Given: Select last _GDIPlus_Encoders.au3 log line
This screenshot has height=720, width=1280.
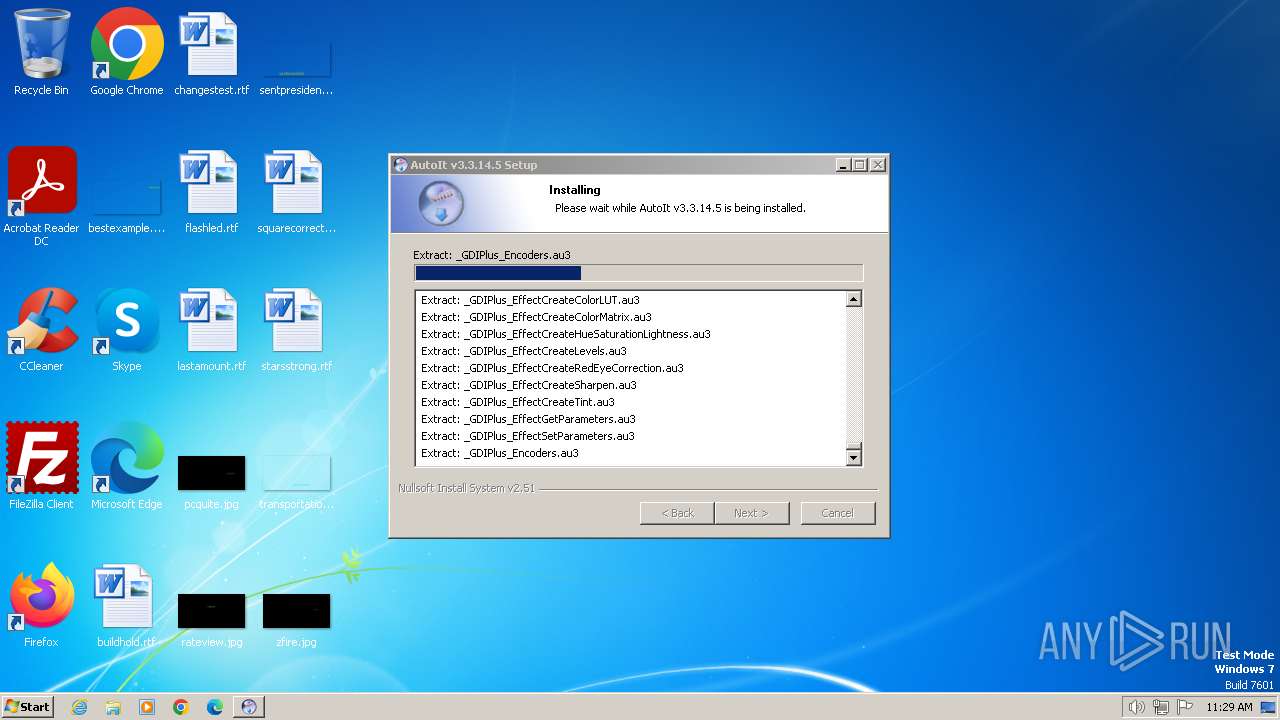Looking at the screenshot, I should [500, 453].
